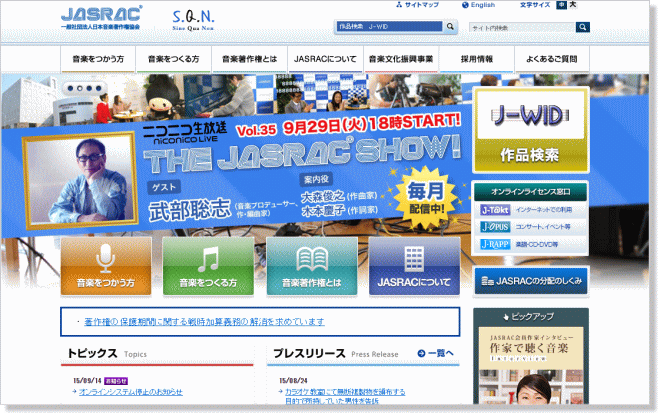Click microphone 音楽をつかう方 tile
Image resolution: width=658 pixels, height=413 pixels.
(x=106, y=267)
